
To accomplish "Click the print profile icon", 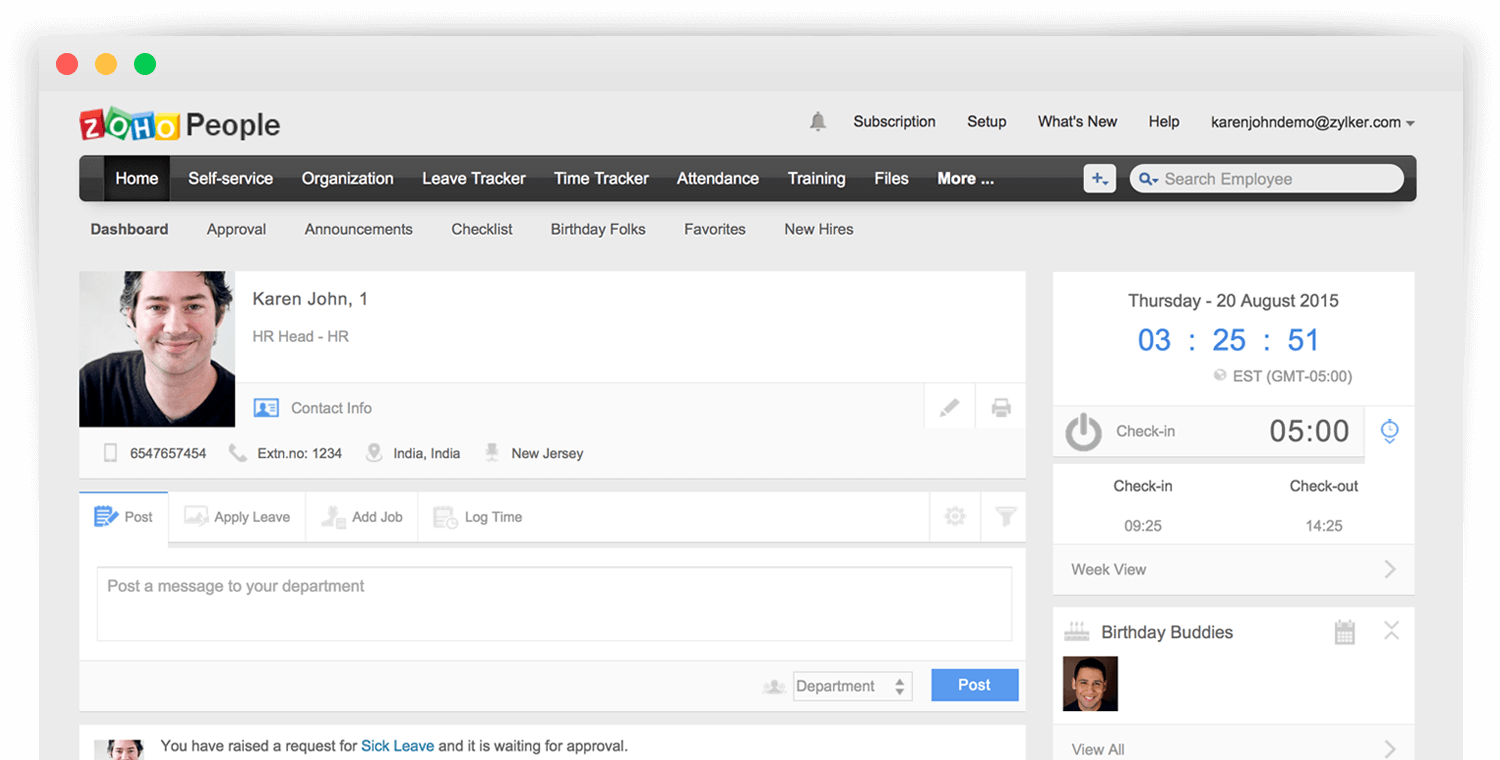I will [x=1000, y=408].
